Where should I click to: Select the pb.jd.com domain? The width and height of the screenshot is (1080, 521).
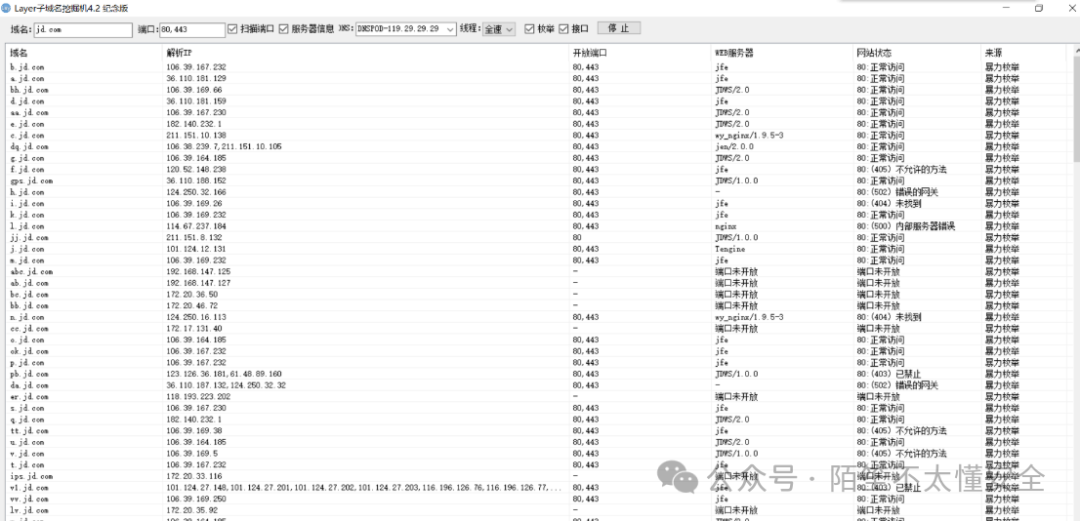[x=29, y=374]
